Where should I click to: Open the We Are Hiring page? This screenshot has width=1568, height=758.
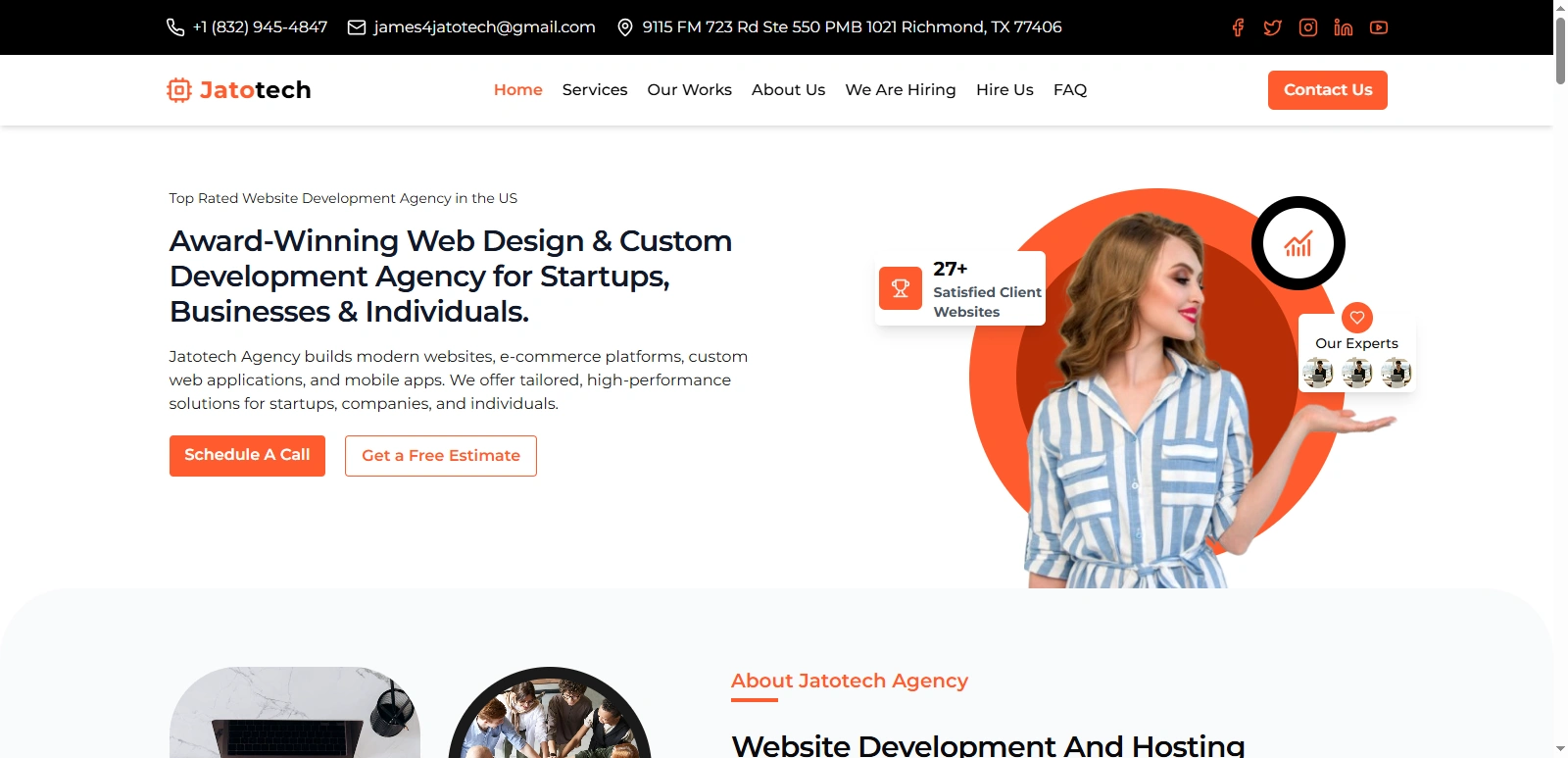click(901, 90)
